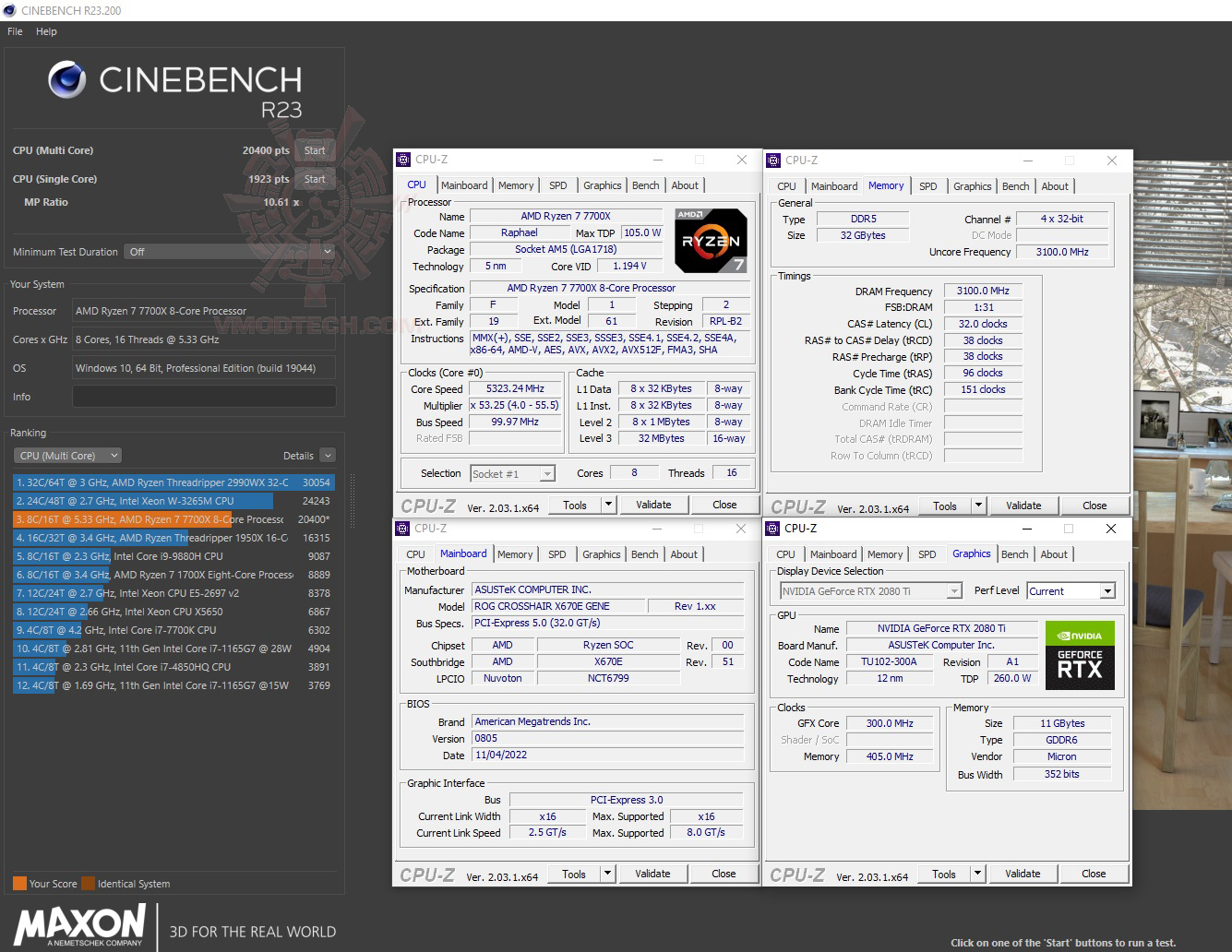The height and width of the screenshot is (952, 1232).
Task: Click the Validate button in CPU-Z
Action: point(653,504)
